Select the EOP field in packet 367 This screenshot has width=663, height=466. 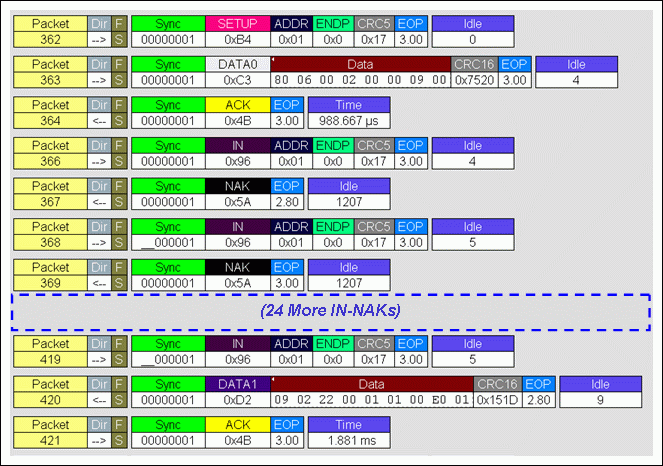click(x=286, y=193)
